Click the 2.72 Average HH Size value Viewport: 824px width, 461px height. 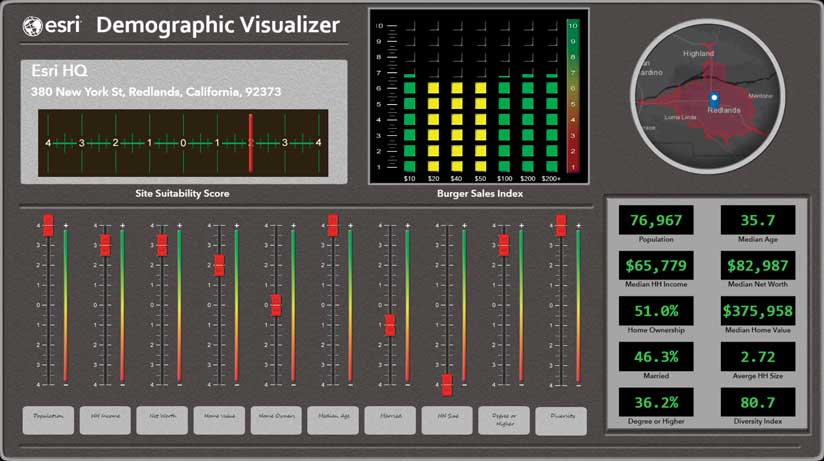pyautogui.click(x=758, y=357)
